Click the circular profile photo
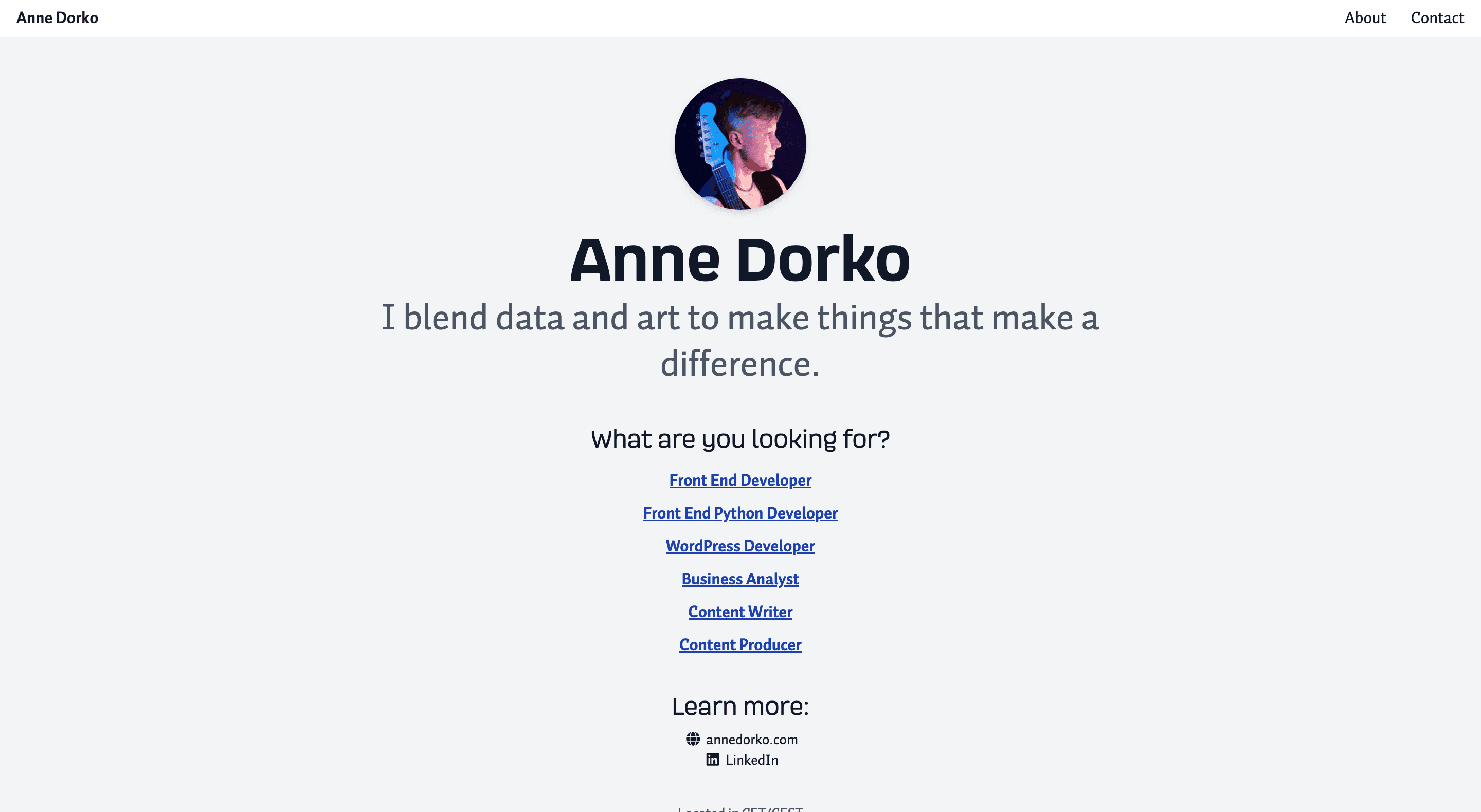Viewport: 1481px width, 812px height. pyautogui.click(x=740, y=144)
